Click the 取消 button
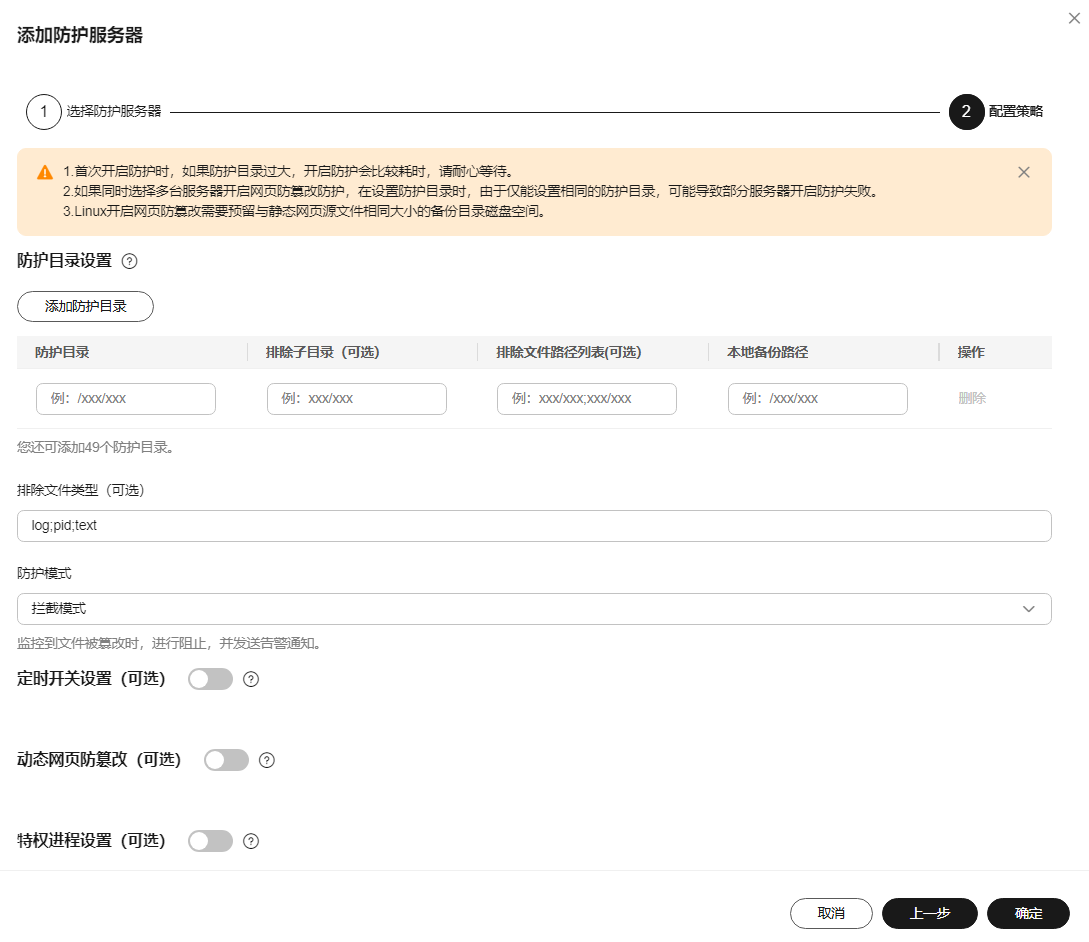Viewport: 1089px width, 942px height. coord(831,914)
